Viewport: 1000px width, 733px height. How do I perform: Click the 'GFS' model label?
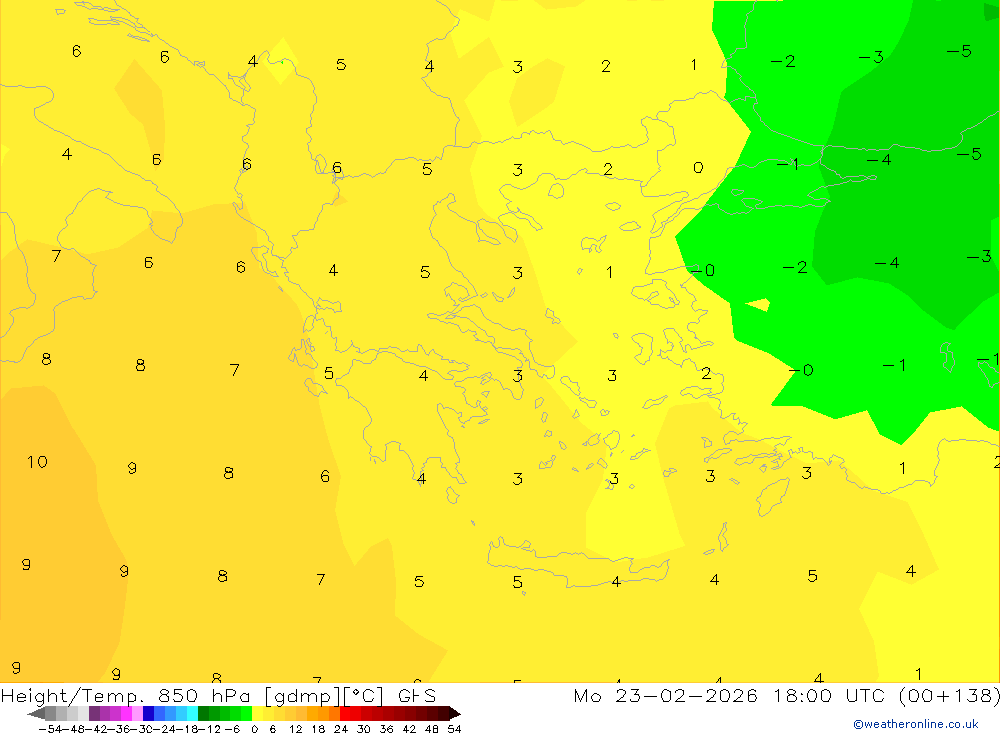tap(417, 696)
